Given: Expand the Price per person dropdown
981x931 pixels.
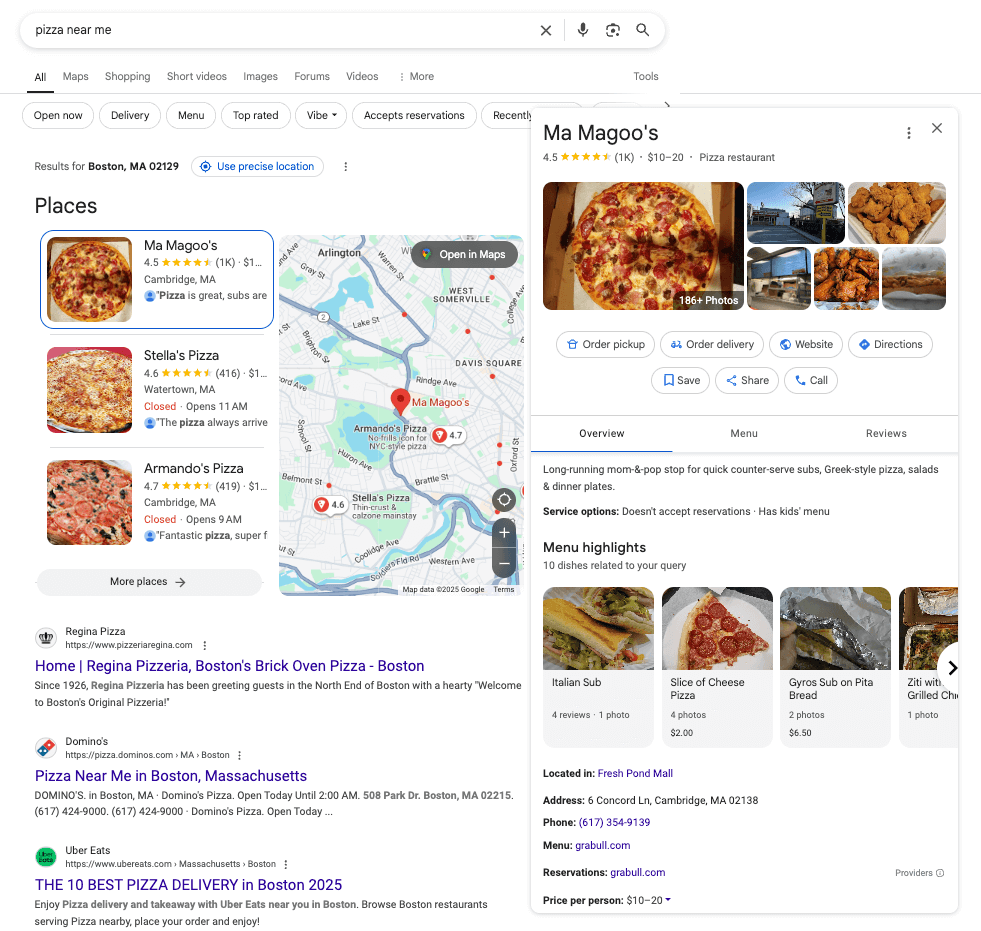Looking at the screenshot, I should [668, 900].
